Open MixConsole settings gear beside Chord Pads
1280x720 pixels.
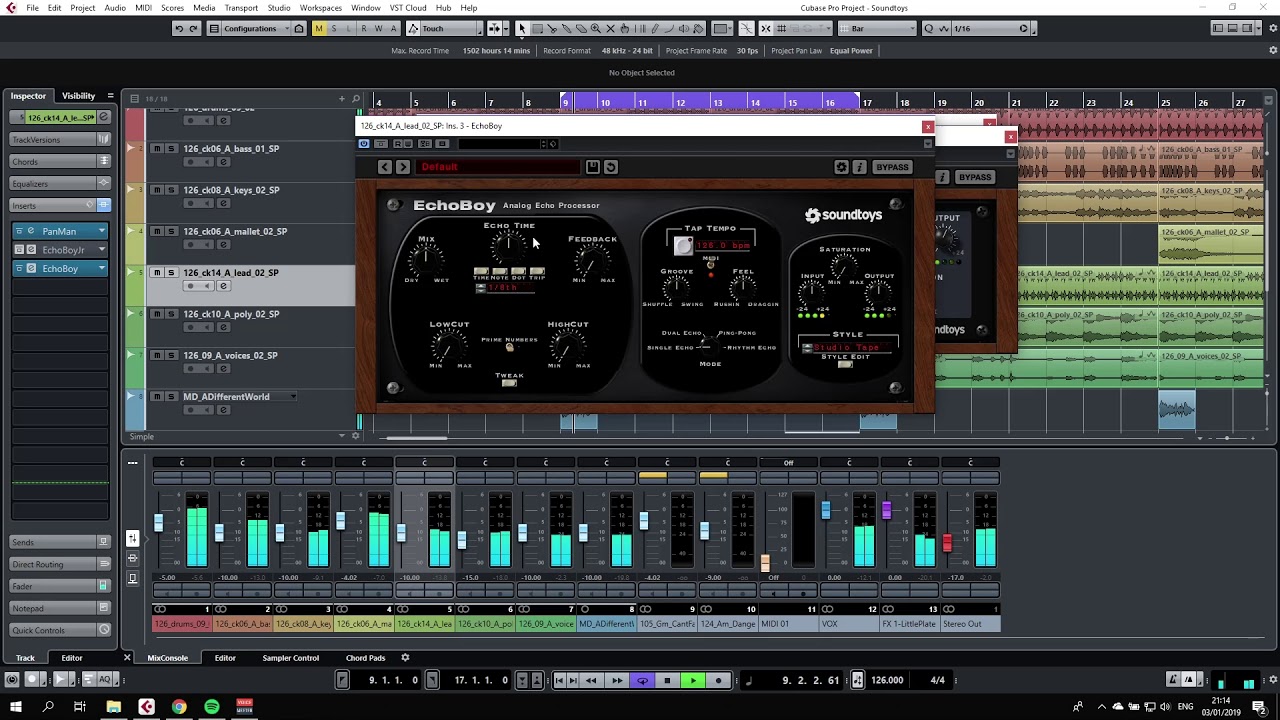tap(405, 658)
